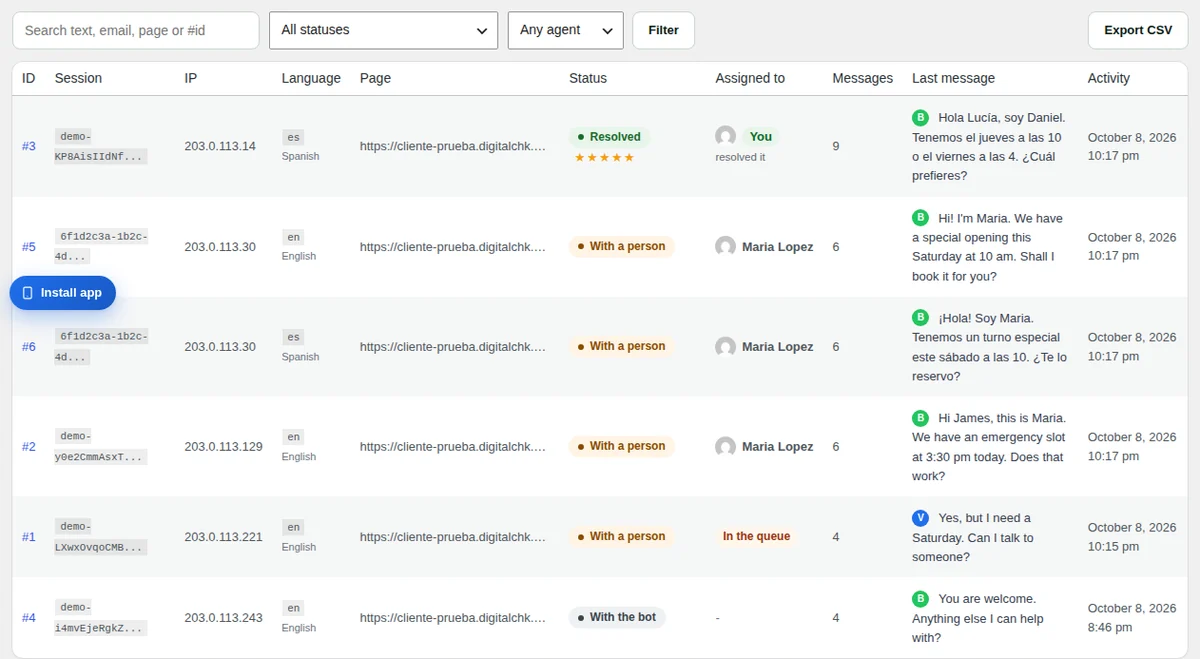Open conversation #2 link
Viewport: 1200px width, 659px height.
(x=29, y=447)
